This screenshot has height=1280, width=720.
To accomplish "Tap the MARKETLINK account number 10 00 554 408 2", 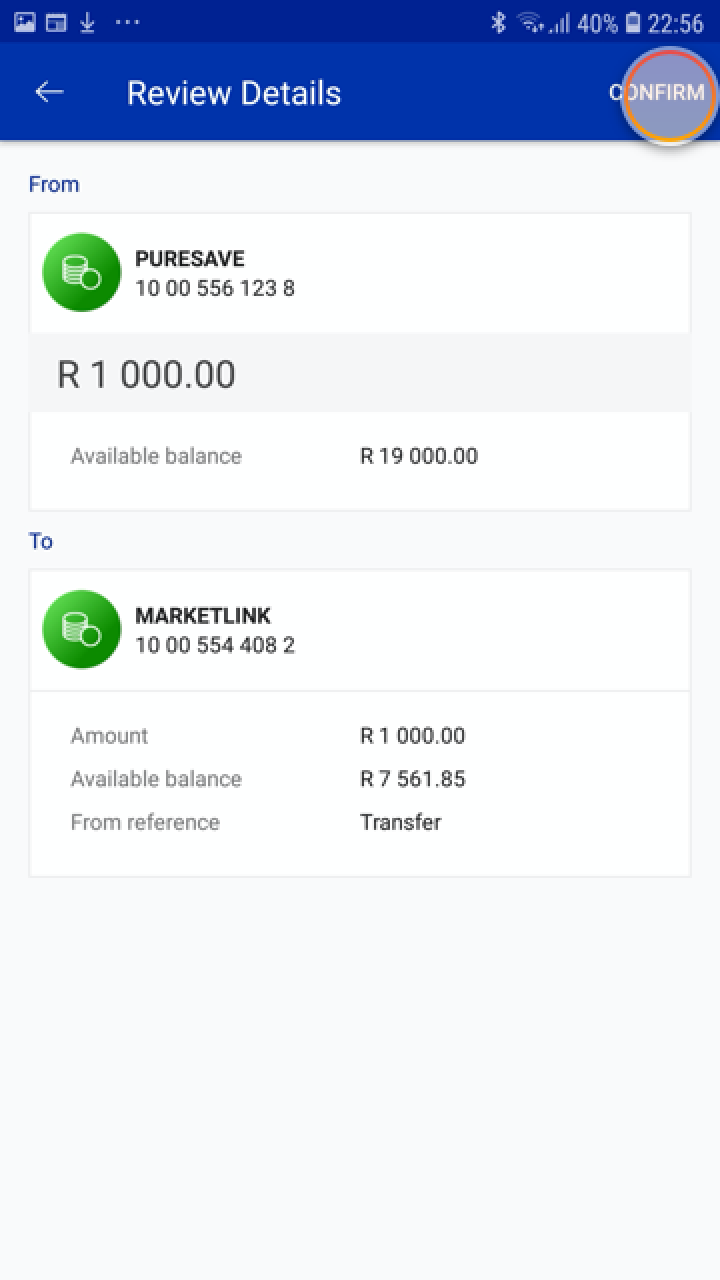I will point(215,646).
